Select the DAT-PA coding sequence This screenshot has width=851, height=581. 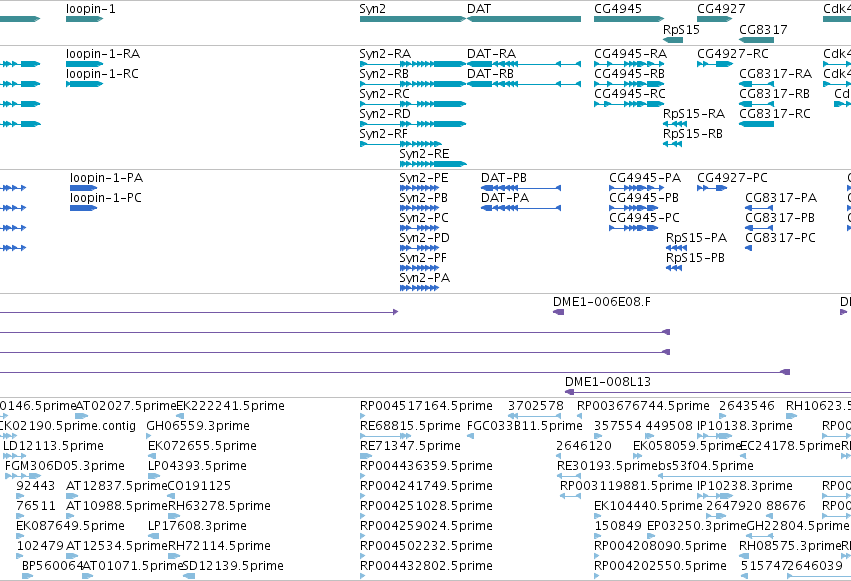(x=521, y=208)
